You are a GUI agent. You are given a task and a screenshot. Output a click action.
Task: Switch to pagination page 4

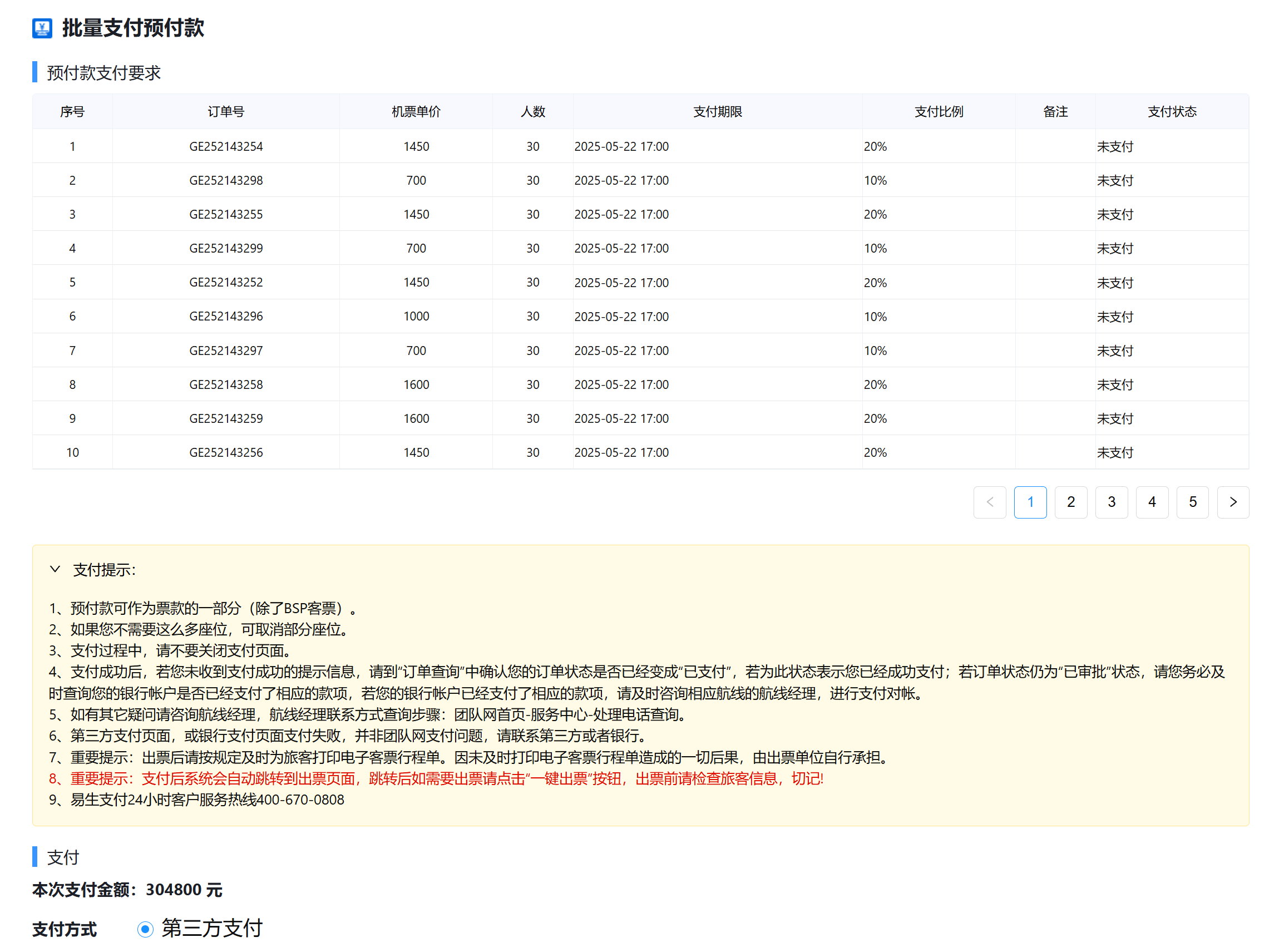coord(1152,502)
